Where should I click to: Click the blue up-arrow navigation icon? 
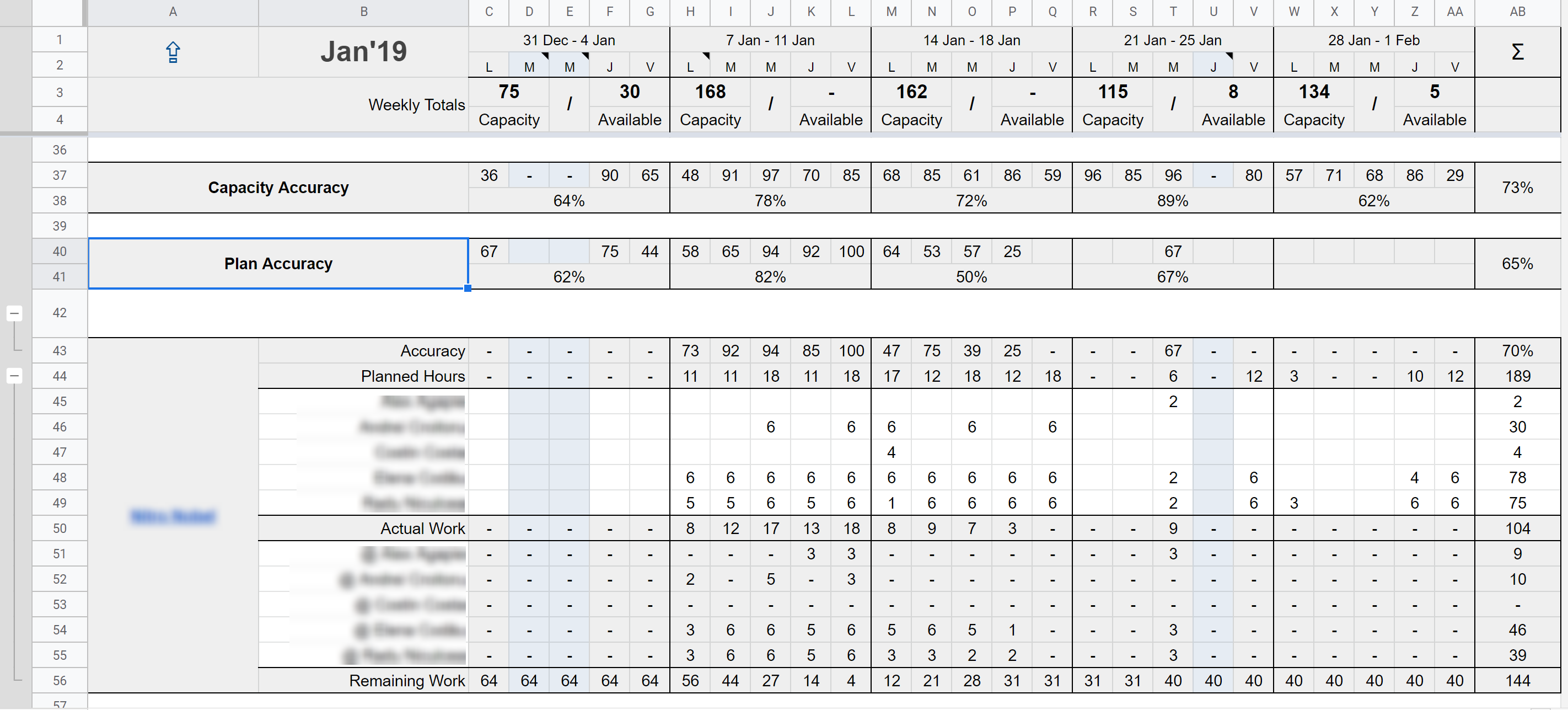(173, 52)
